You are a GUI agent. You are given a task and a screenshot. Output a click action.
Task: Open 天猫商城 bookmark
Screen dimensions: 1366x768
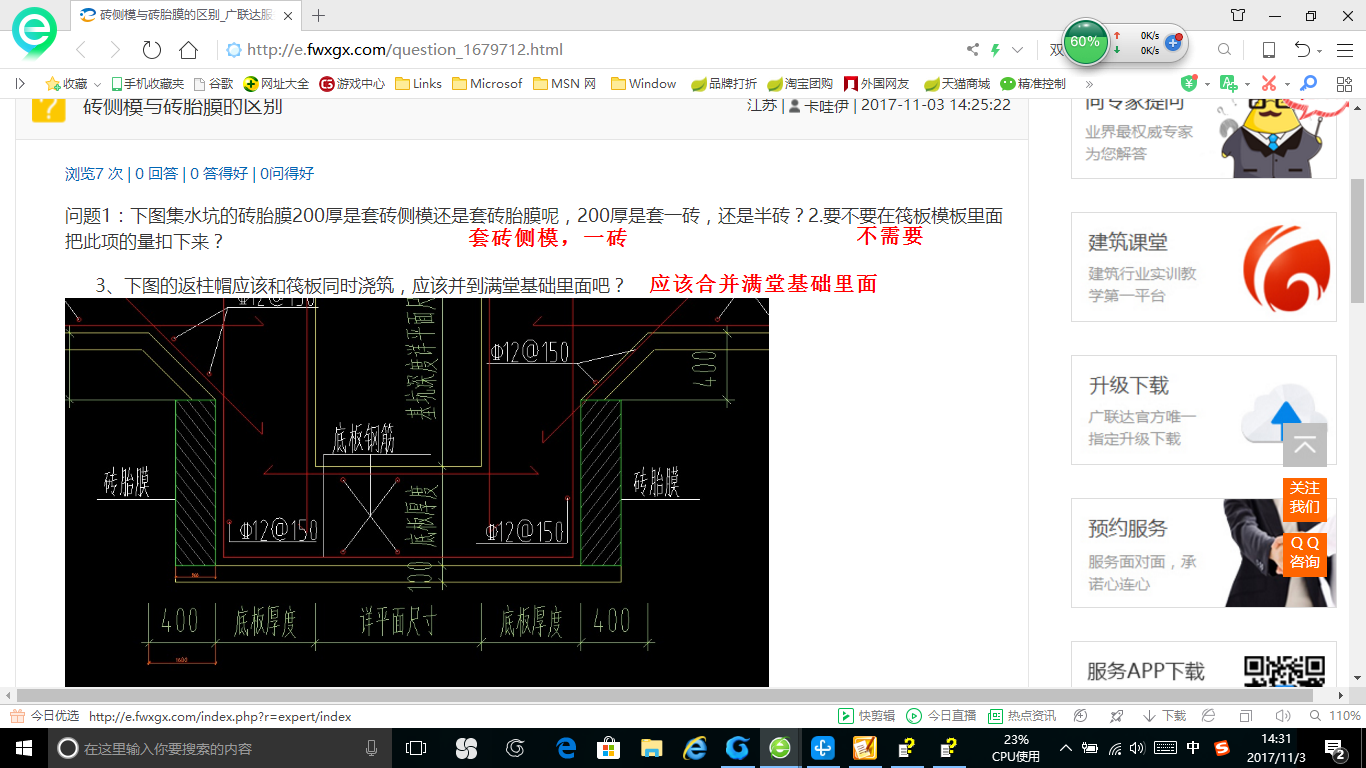point(957,84)
